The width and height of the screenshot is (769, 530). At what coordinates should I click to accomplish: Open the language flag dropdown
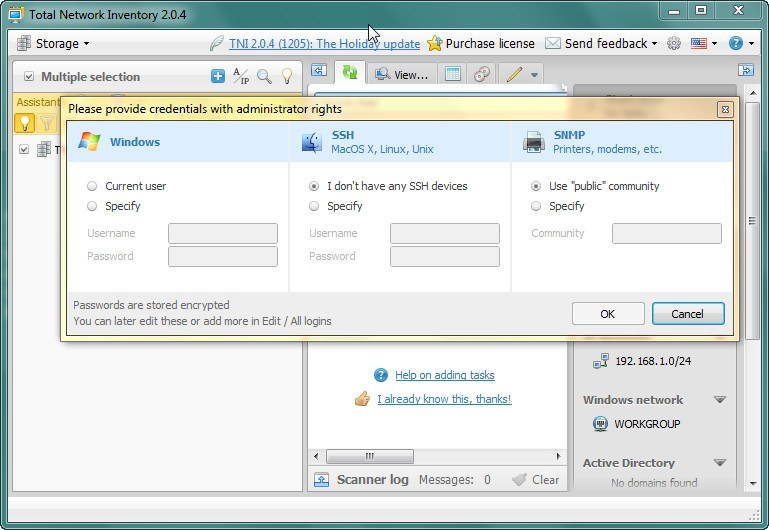[703, 44]
